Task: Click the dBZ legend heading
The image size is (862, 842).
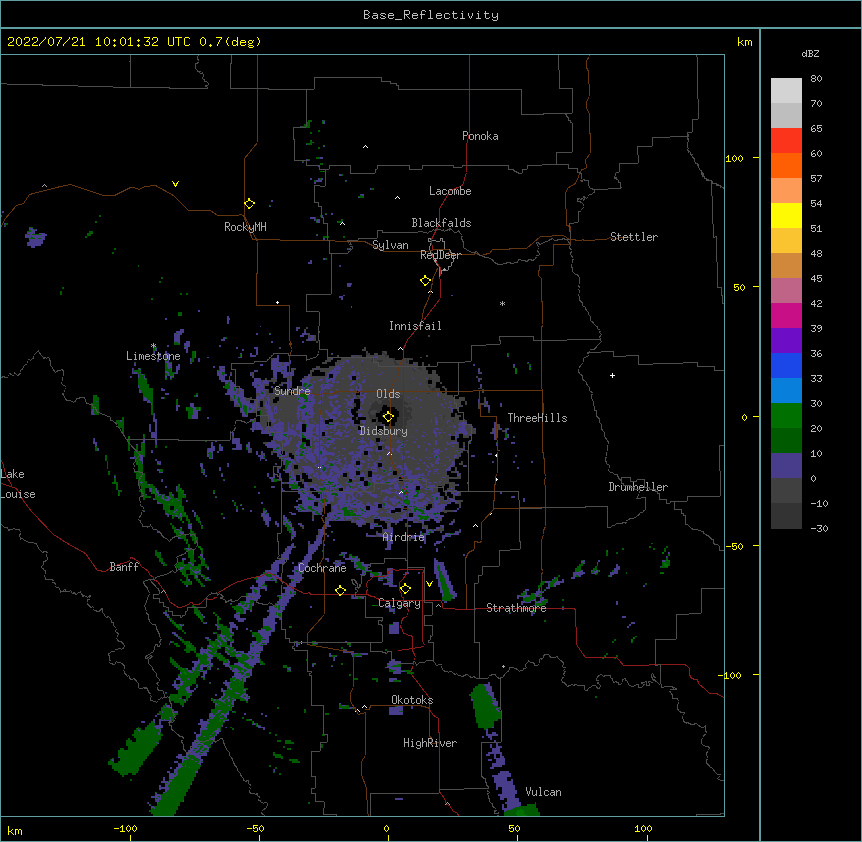Action: 810,54
